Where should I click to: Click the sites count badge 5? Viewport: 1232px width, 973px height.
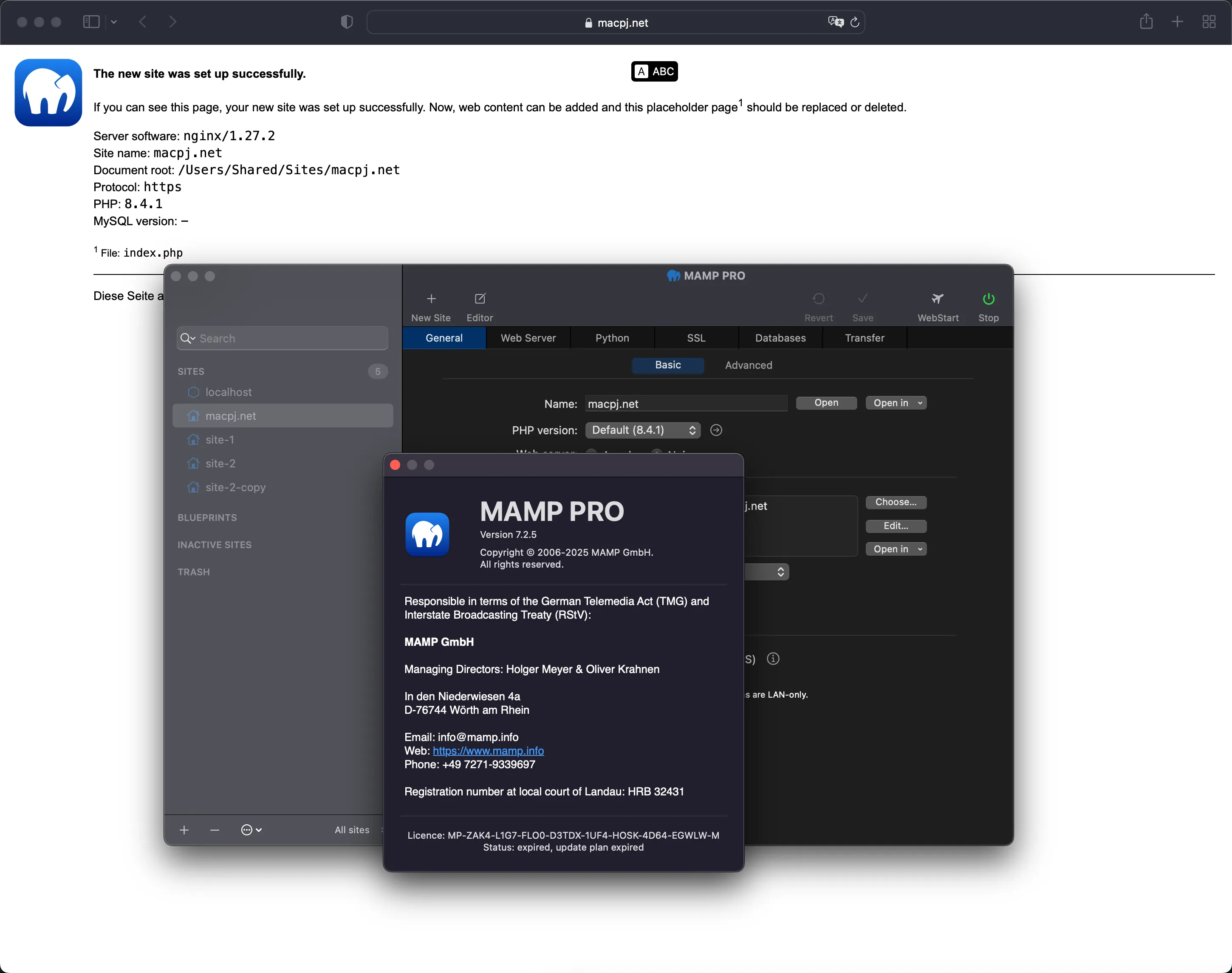[378, 371]
